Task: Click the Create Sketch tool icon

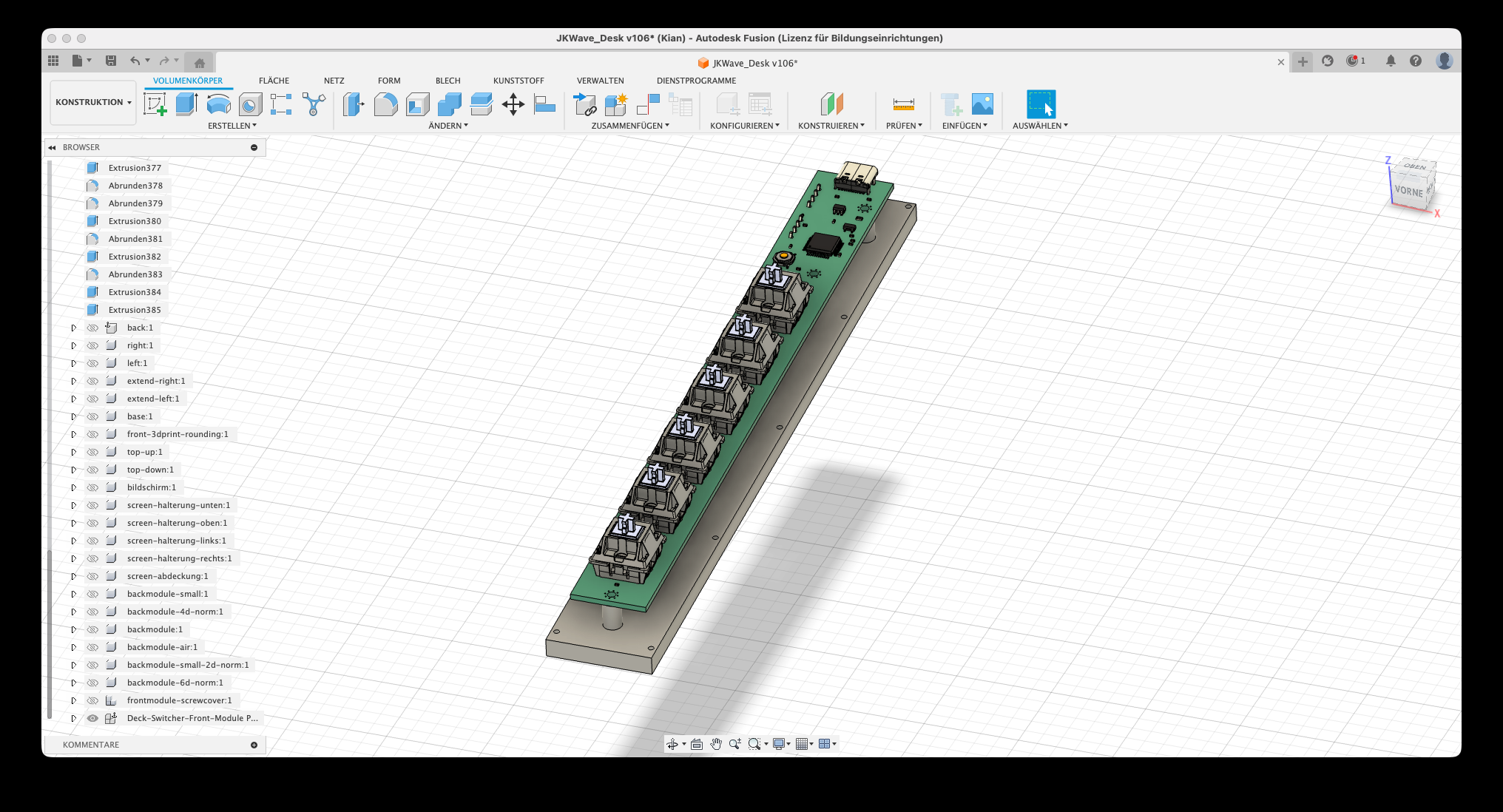Action: [155, 104]
